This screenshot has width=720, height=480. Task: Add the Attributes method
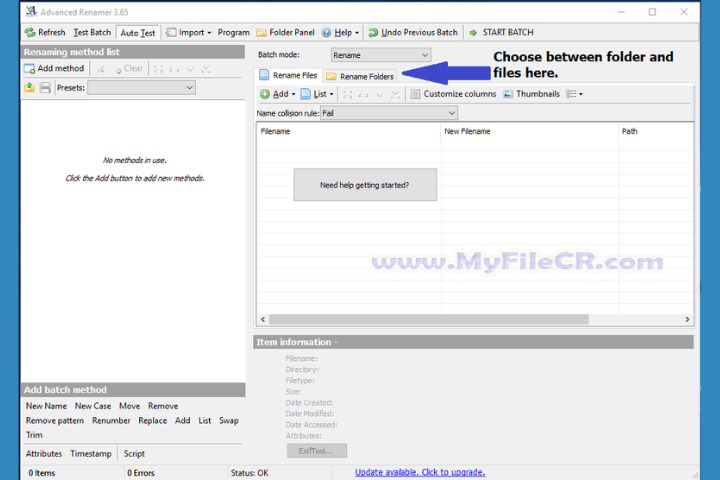pos(44,454)
